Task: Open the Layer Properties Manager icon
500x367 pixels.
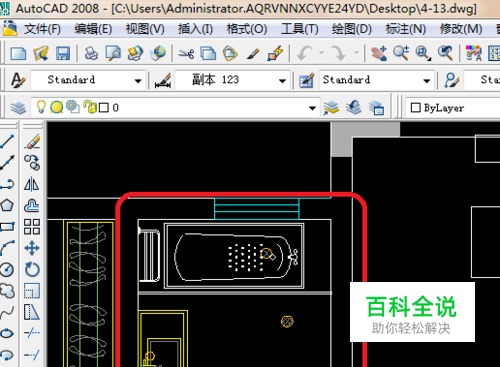Action: (18, 108)
